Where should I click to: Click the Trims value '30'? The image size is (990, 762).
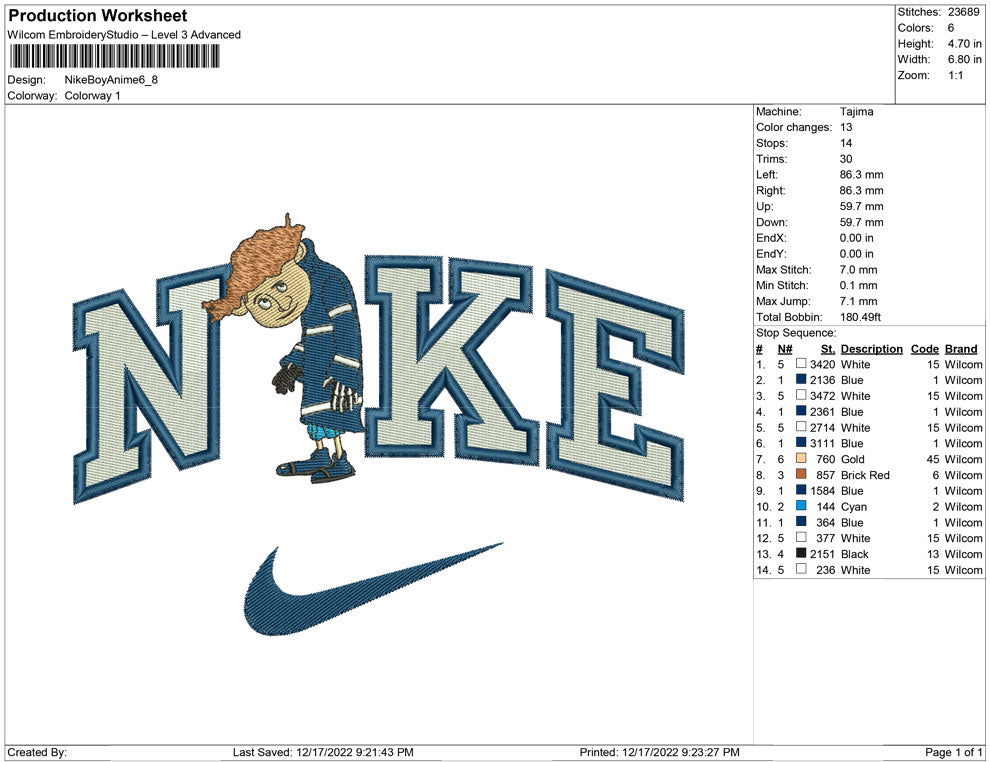point(845,159)
